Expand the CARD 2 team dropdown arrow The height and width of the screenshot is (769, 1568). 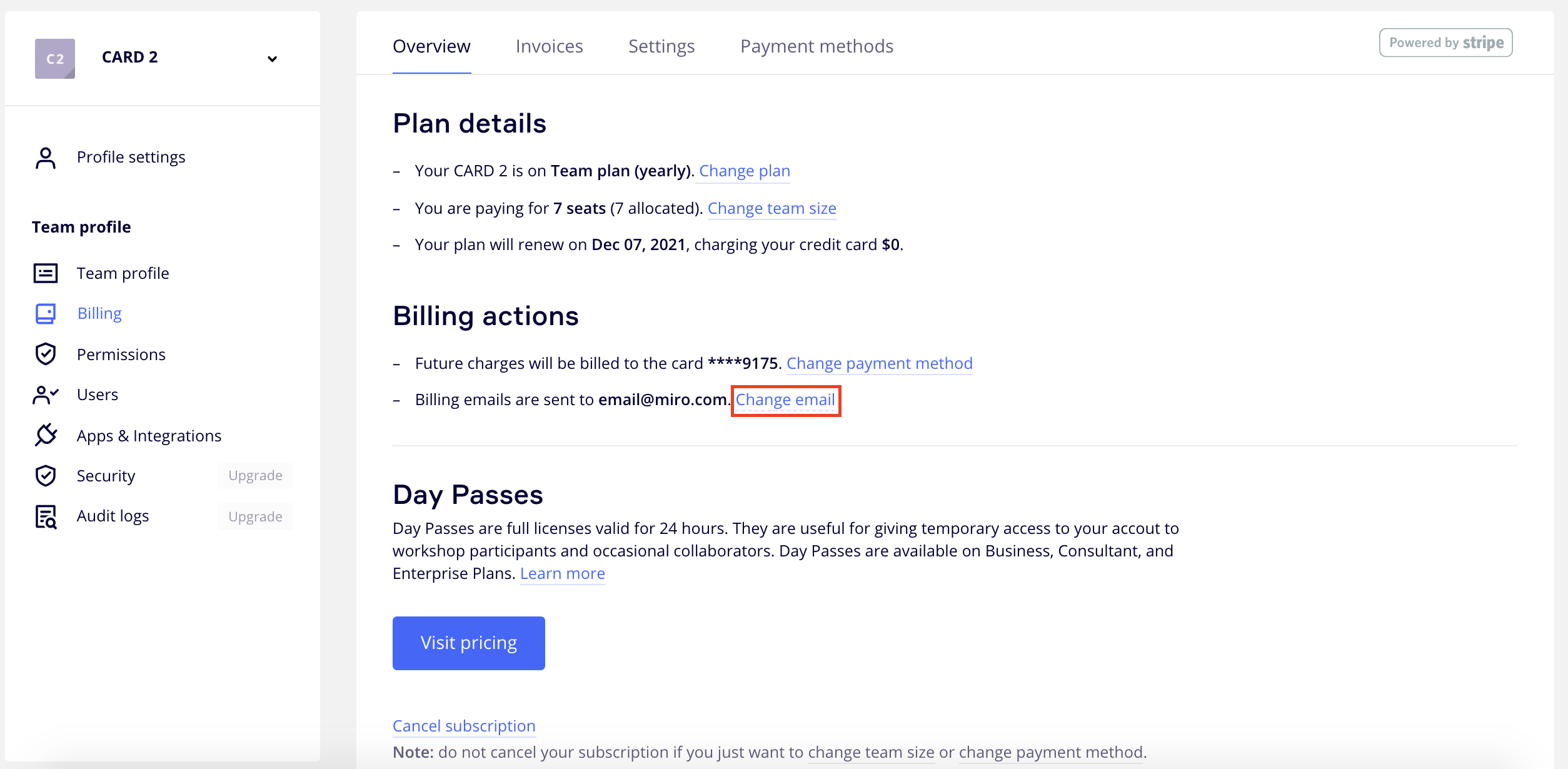(272, 59)
